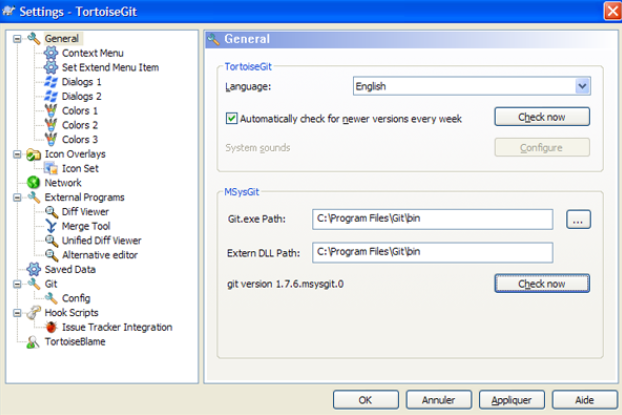
Task: Click the Colors 1 palette icon
Action: click(x=51, y=111)
